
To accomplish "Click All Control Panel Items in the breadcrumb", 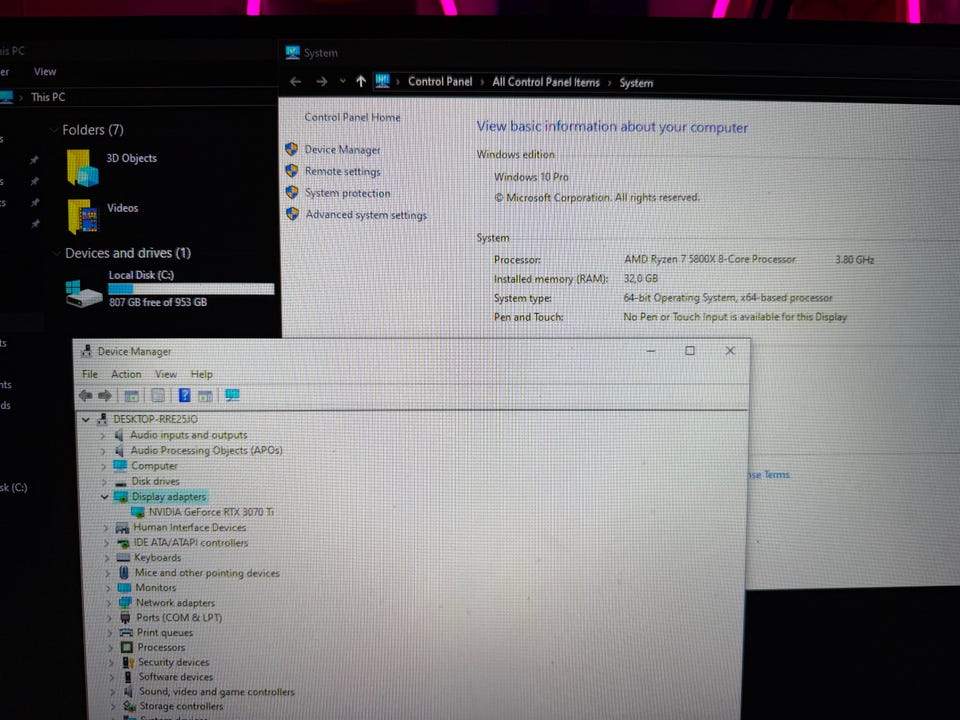I will click(546, 82).
